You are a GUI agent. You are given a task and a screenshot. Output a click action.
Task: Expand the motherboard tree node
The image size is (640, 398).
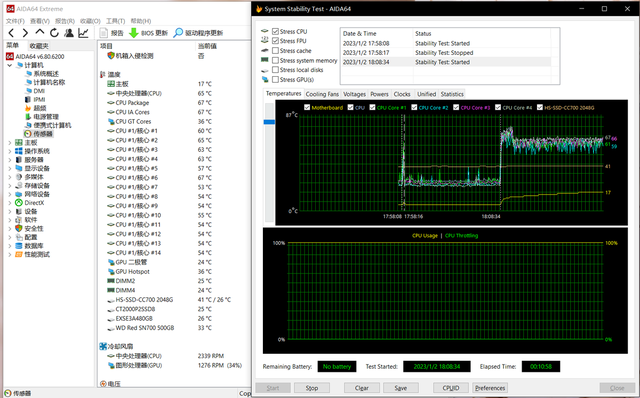point(10,142)
